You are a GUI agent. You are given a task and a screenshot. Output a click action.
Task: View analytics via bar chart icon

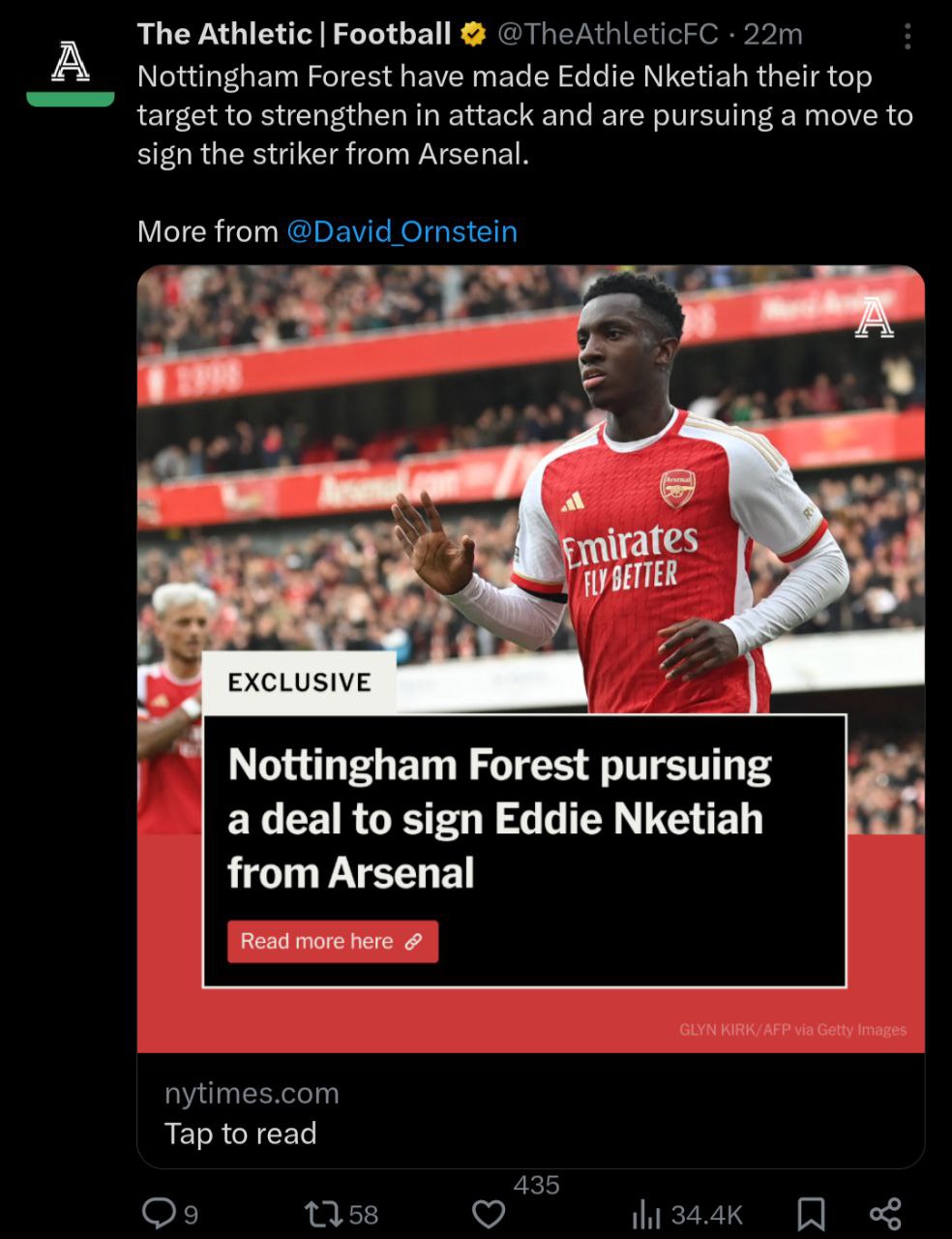(645, 1214)
